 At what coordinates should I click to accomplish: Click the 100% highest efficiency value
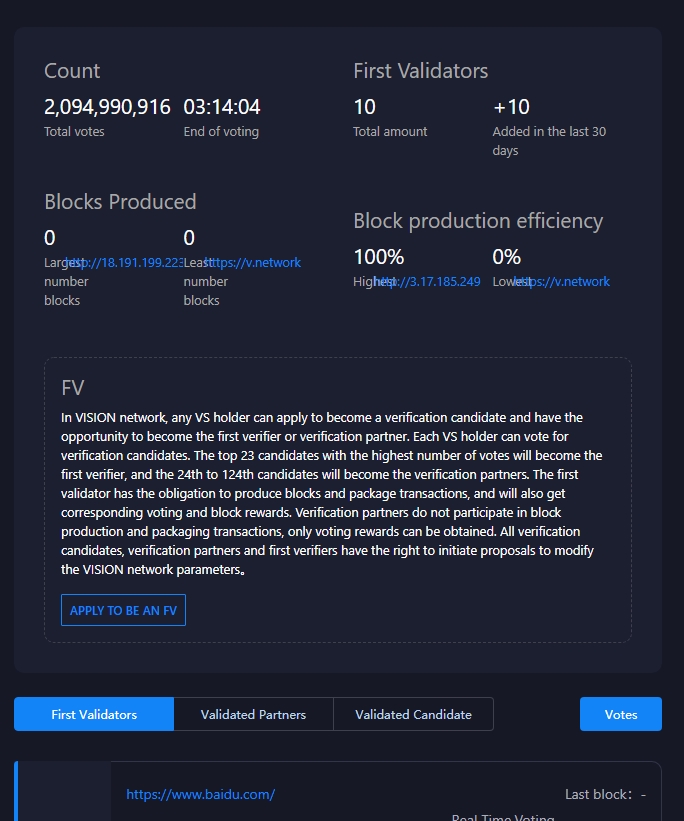click(379, 257)
